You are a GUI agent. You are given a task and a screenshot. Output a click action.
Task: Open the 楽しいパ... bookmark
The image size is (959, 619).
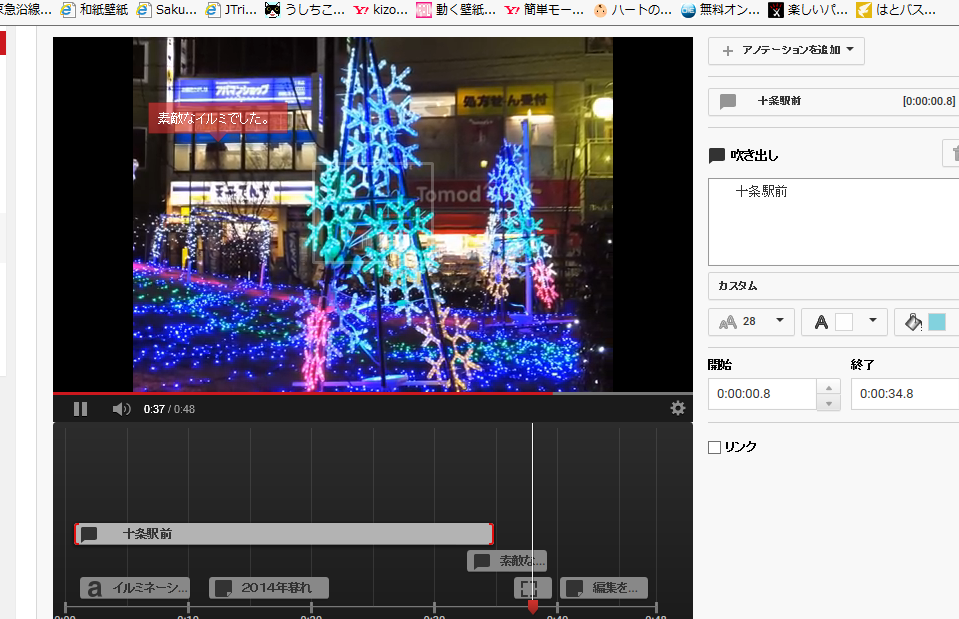808,10
